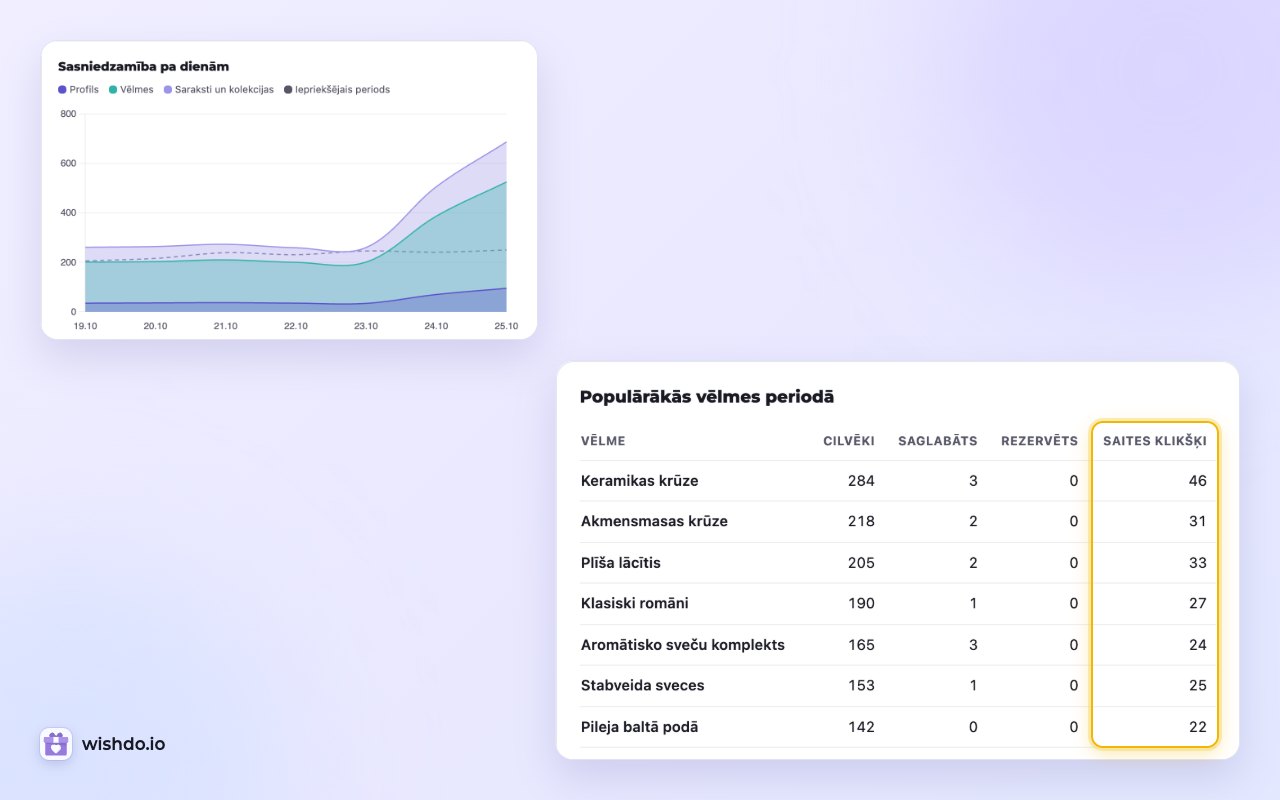The image size is (1280, 800).
Task: Click the 284 people count for Keramikas krūze
Action: point(861,481)
